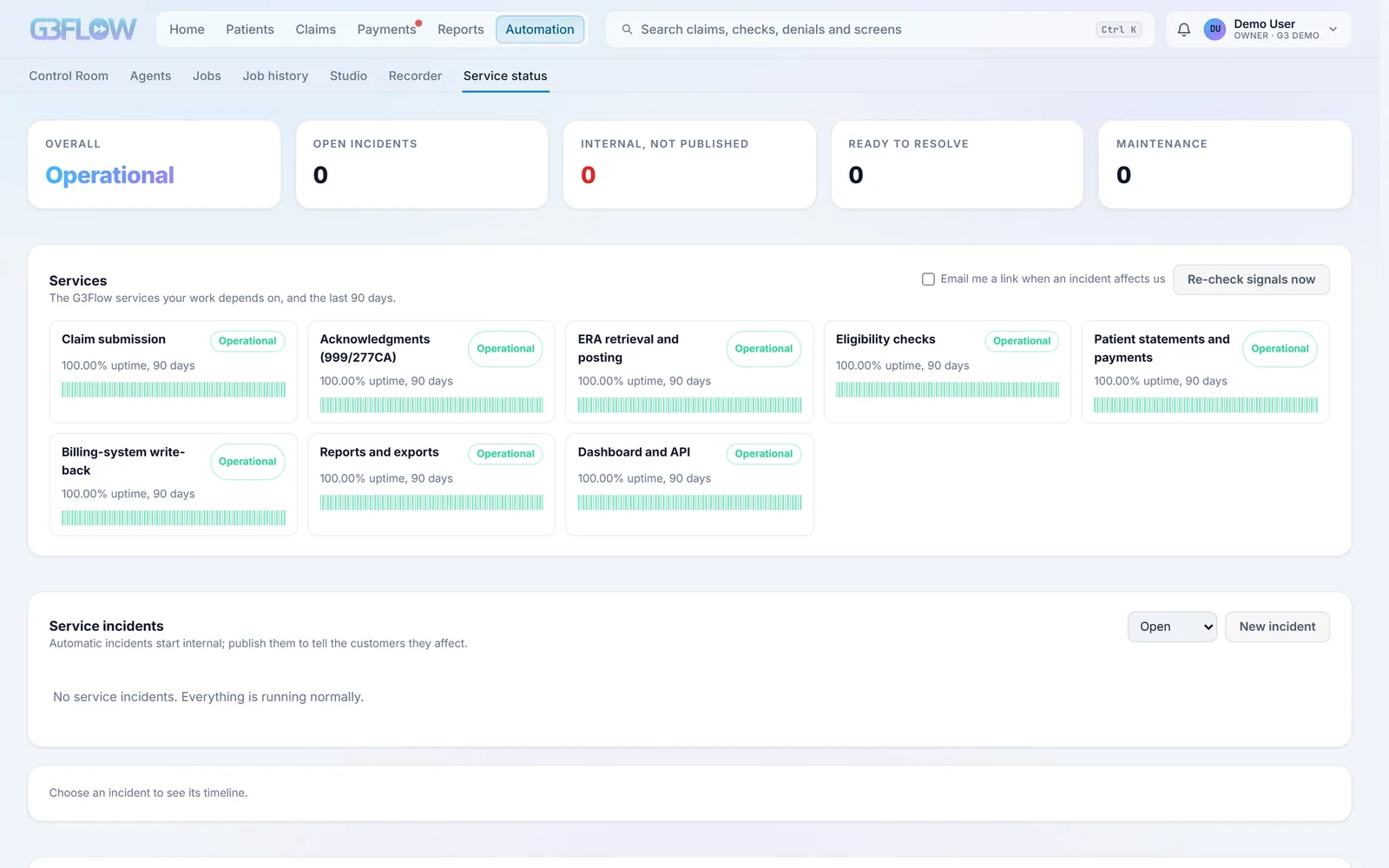Screen dimensions: 1389x868
Task: Click the Eligibility checks service title
Action: 885,339
